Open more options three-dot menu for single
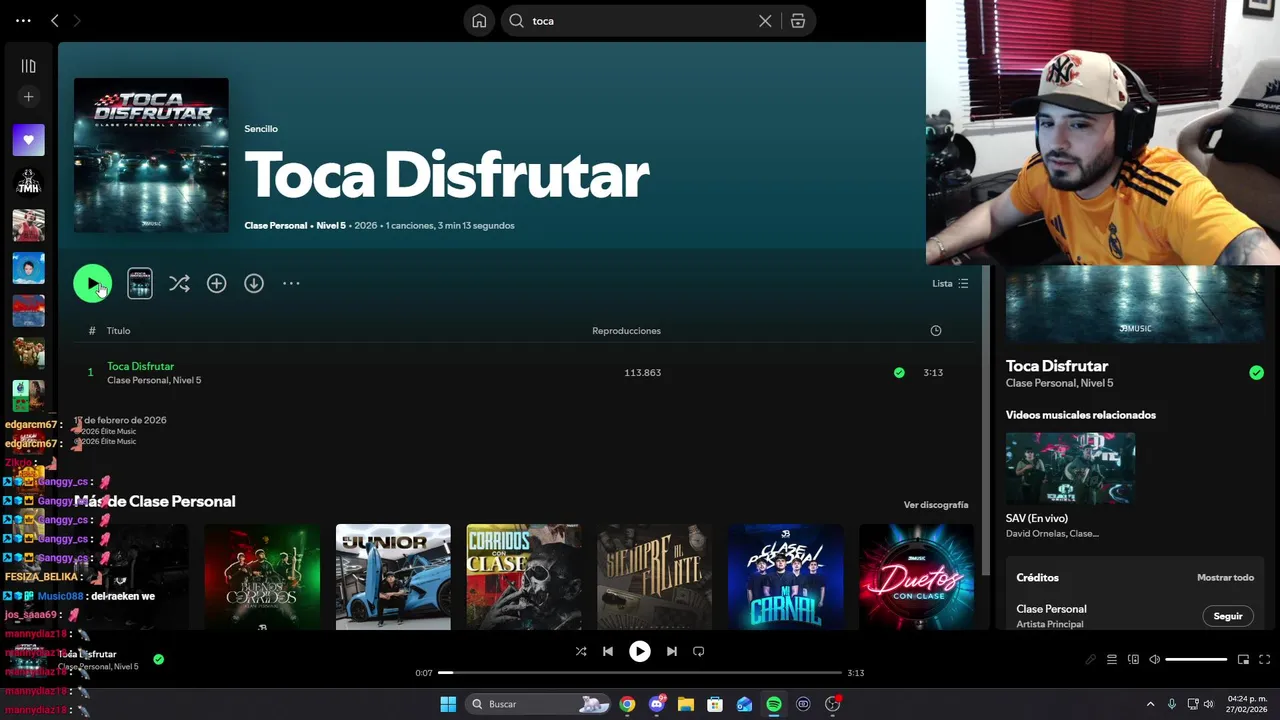The image size is (1280, 720). click(291, 284)
